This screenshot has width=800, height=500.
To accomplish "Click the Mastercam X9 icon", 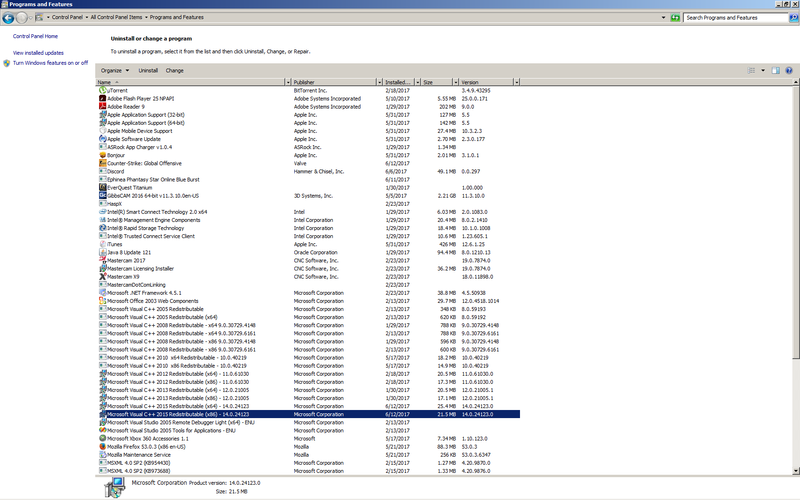I will coord(103,277).
